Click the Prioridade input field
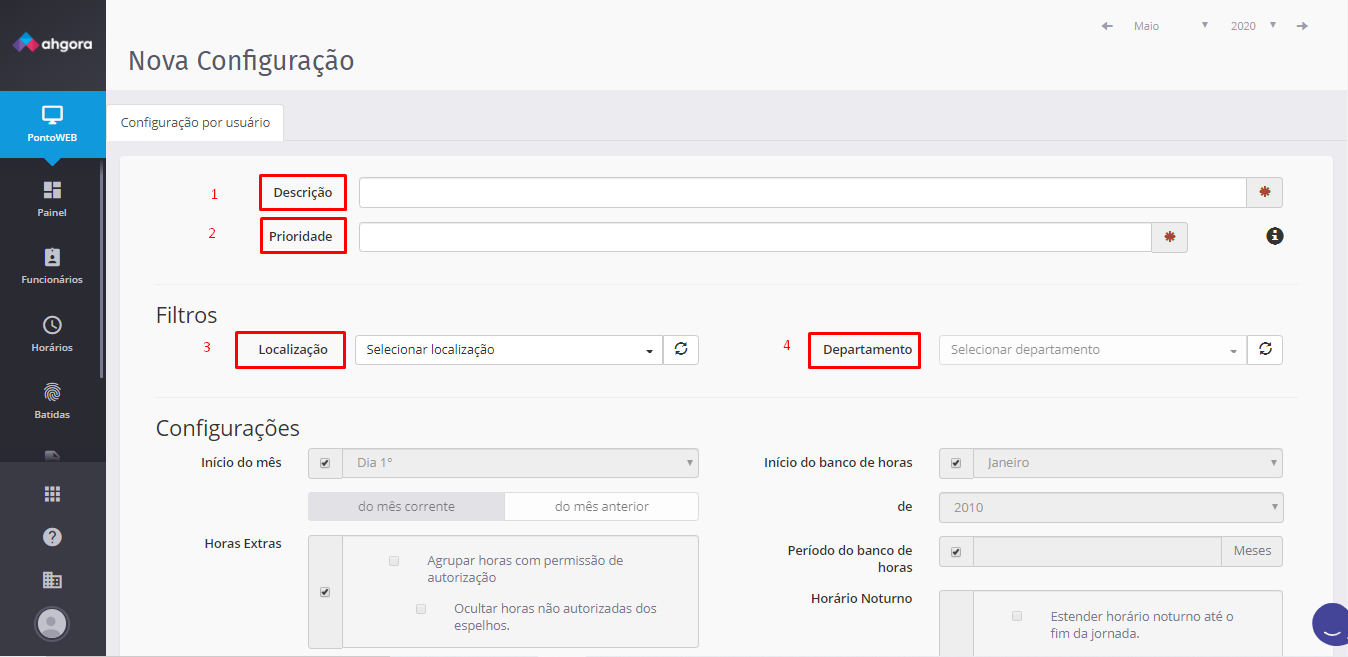 point(755,237)
